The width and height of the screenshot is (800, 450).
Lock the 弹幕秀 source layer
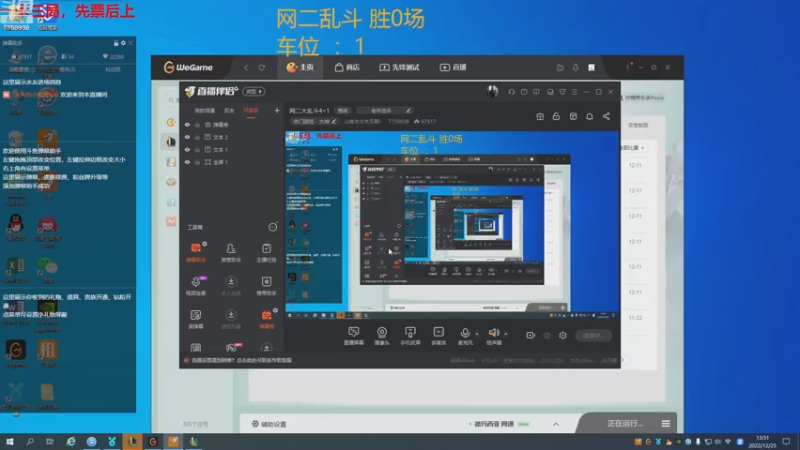pos(197,124)
